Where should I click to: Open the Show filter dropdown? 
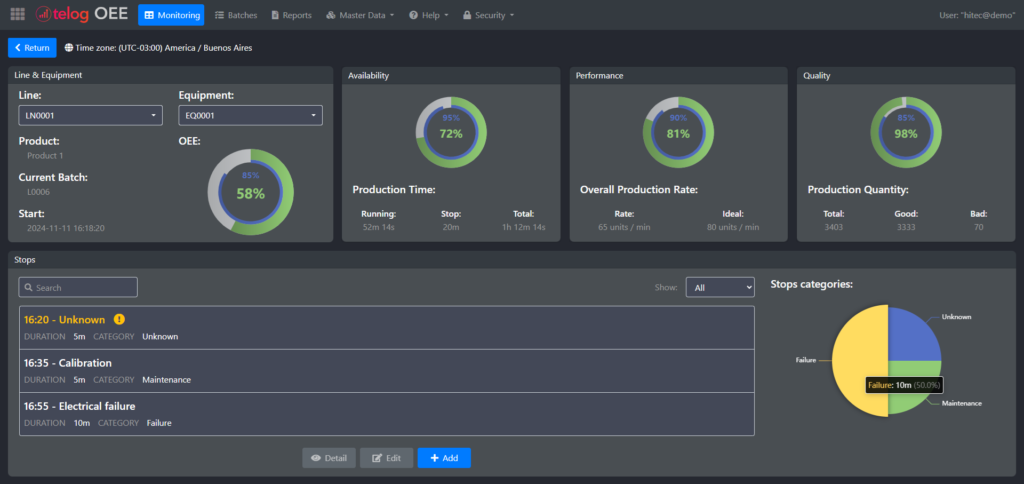(x=719, y=288)
